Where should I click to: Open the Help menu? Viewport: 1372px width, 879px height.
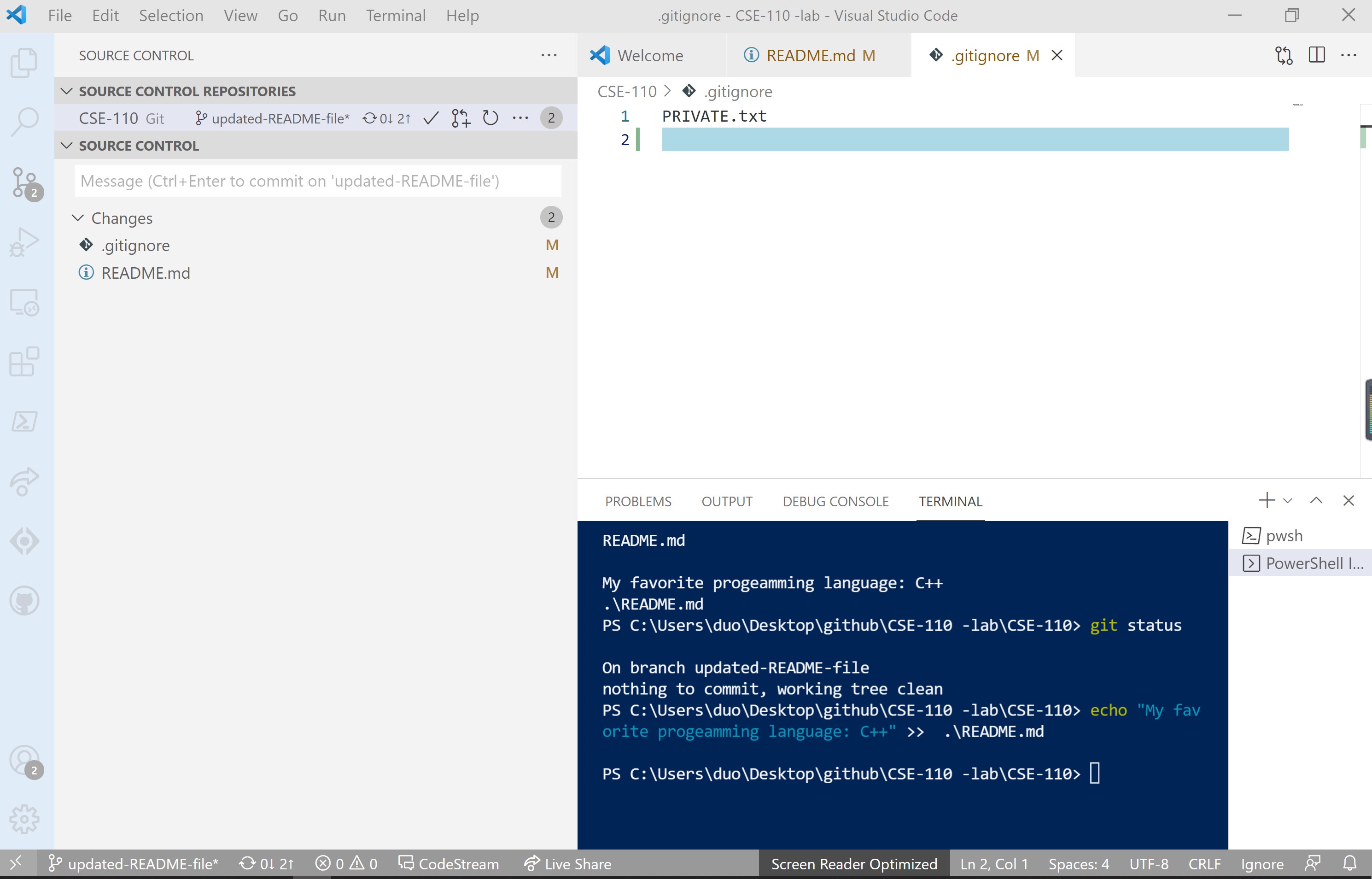(463, 15)
